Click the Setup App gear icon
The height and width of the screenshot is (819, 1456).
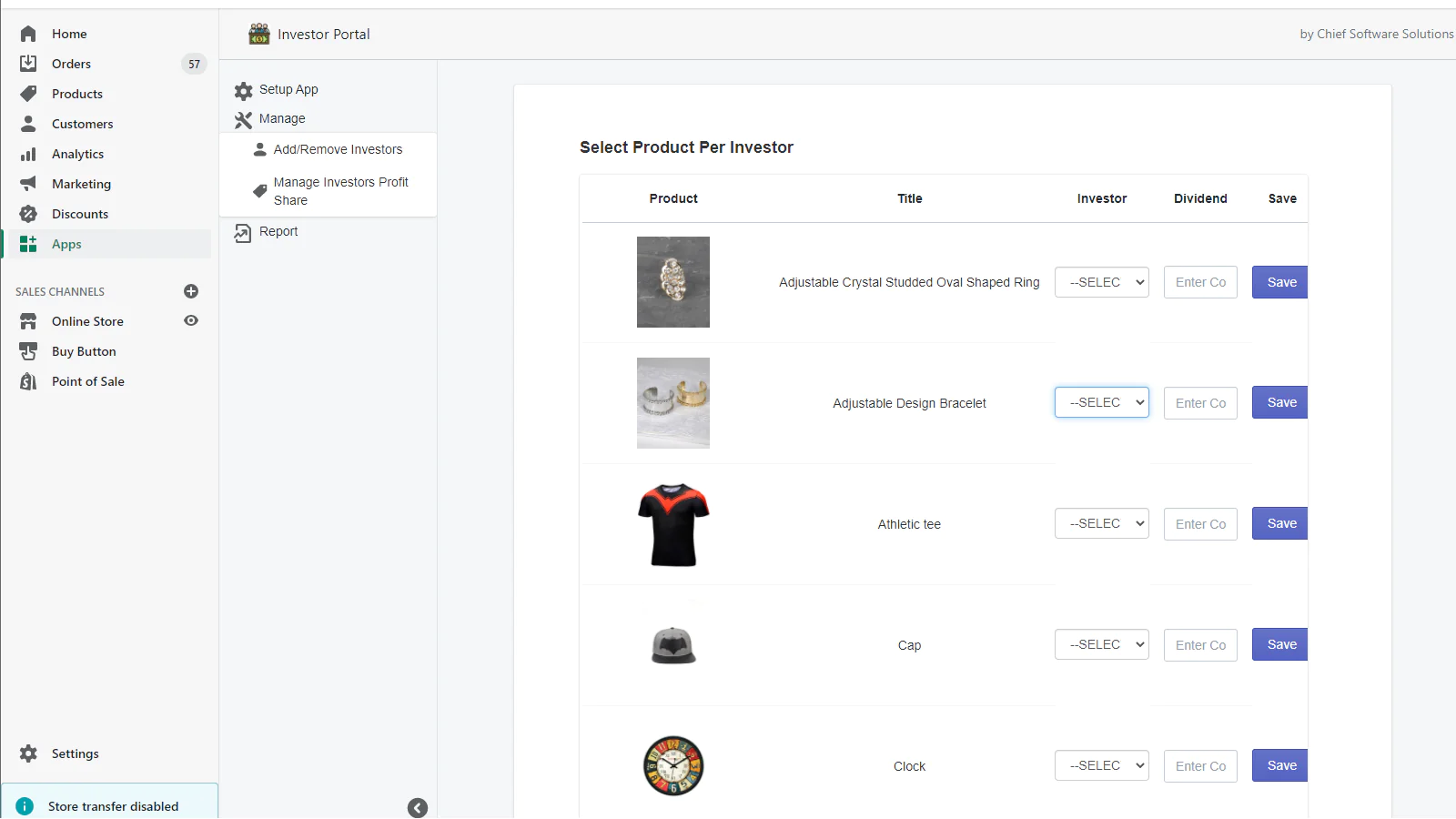(243, 90)
